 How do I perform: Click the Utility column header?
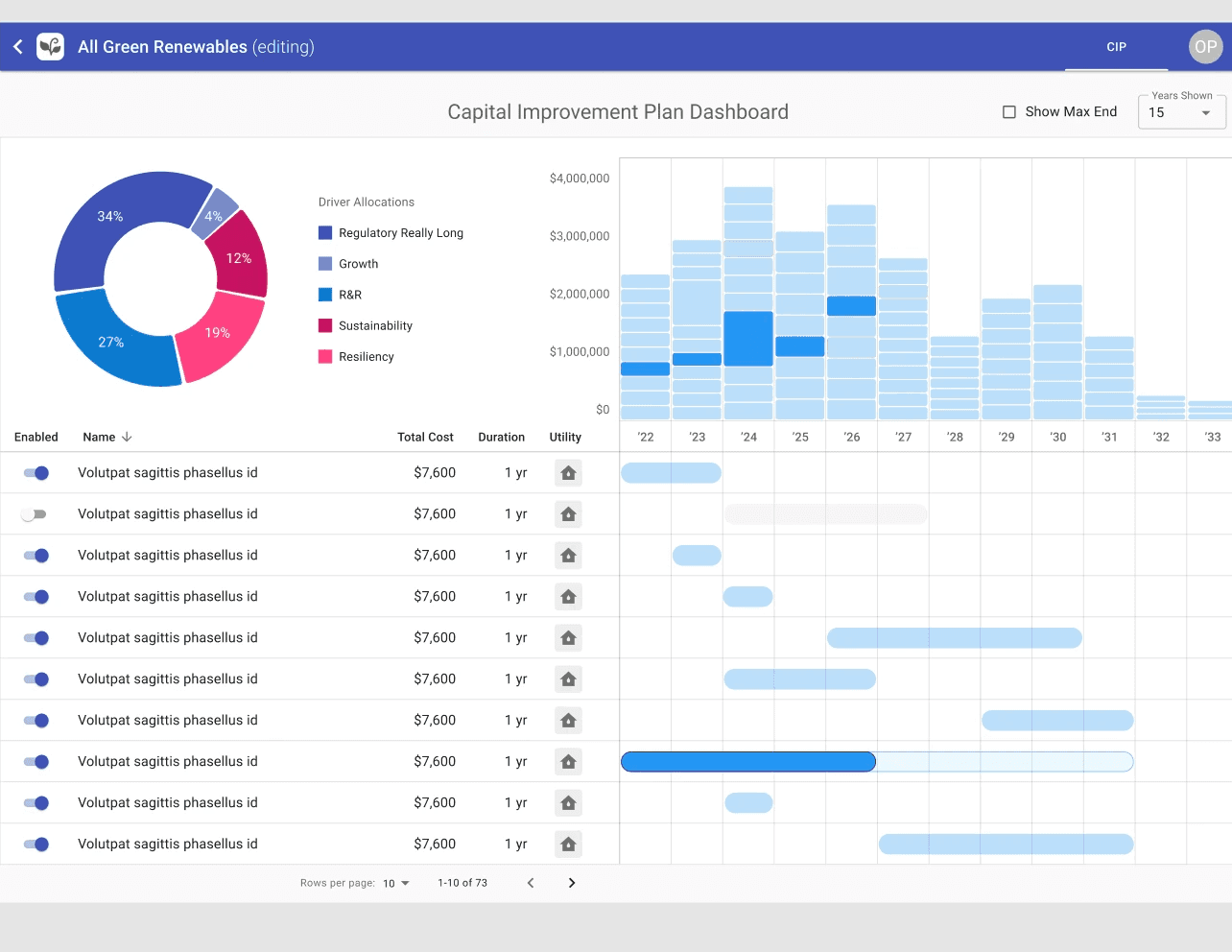(565, 437)
